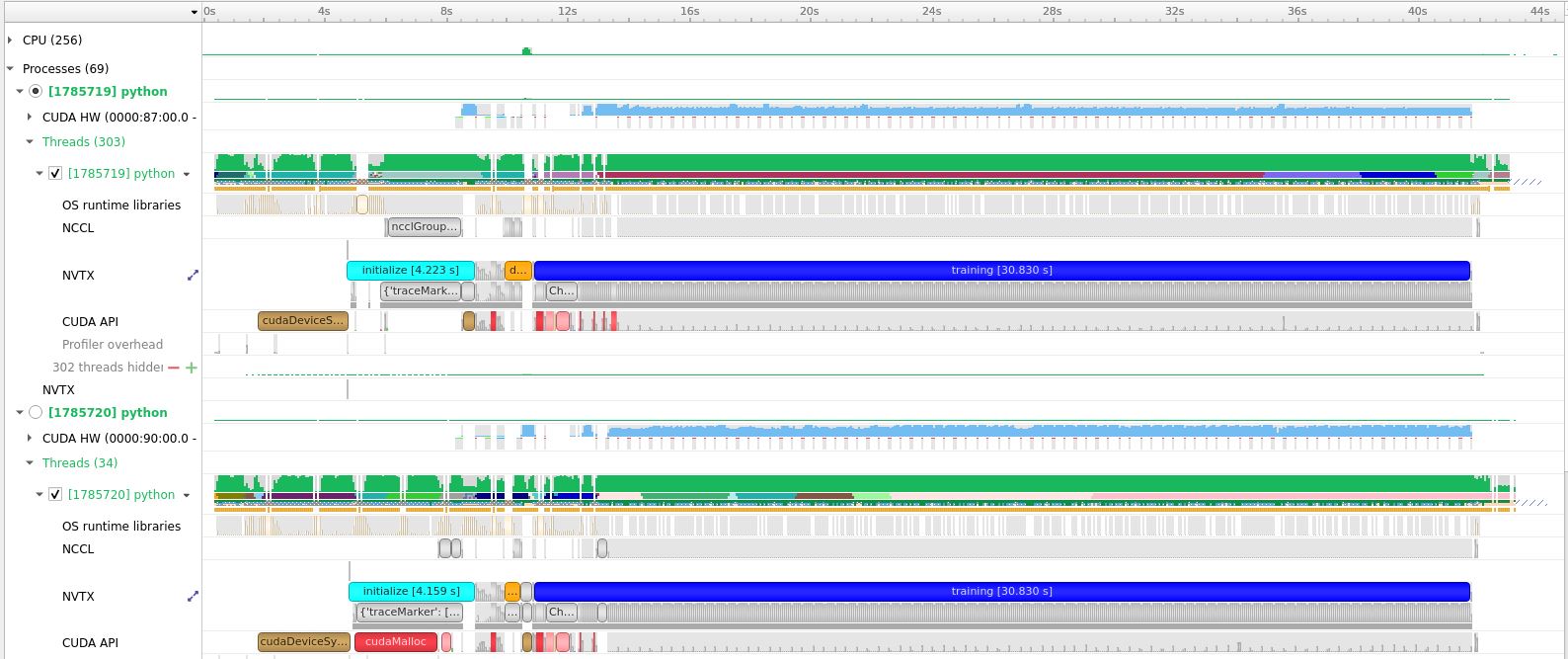This screenshot has height=659, width=1568.
Task: Click the resize icon on second NVTX row
Action: click(x=193, y=597)
